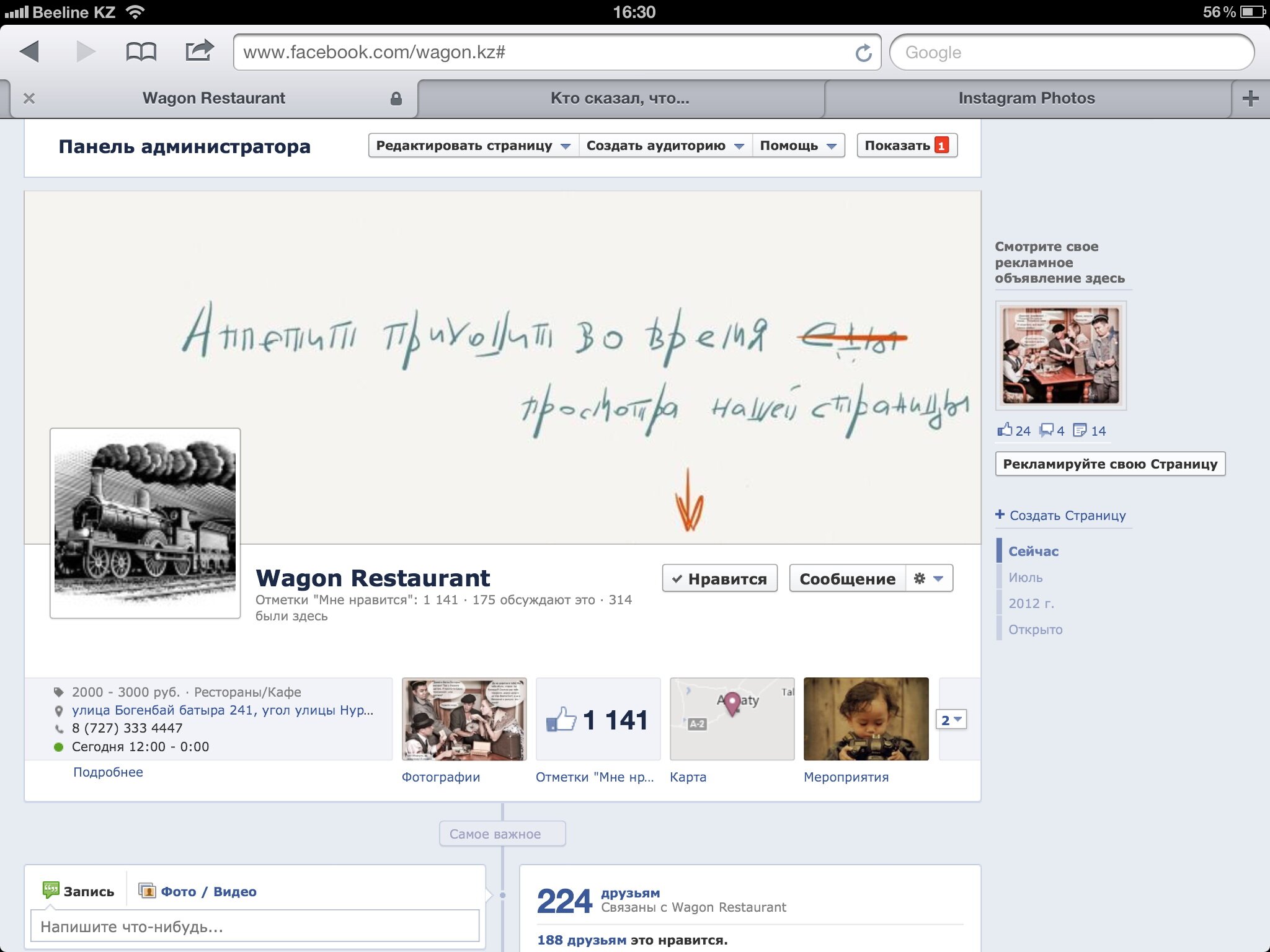
Task: Toggle the Нравится like button
Action: point(719,578)
